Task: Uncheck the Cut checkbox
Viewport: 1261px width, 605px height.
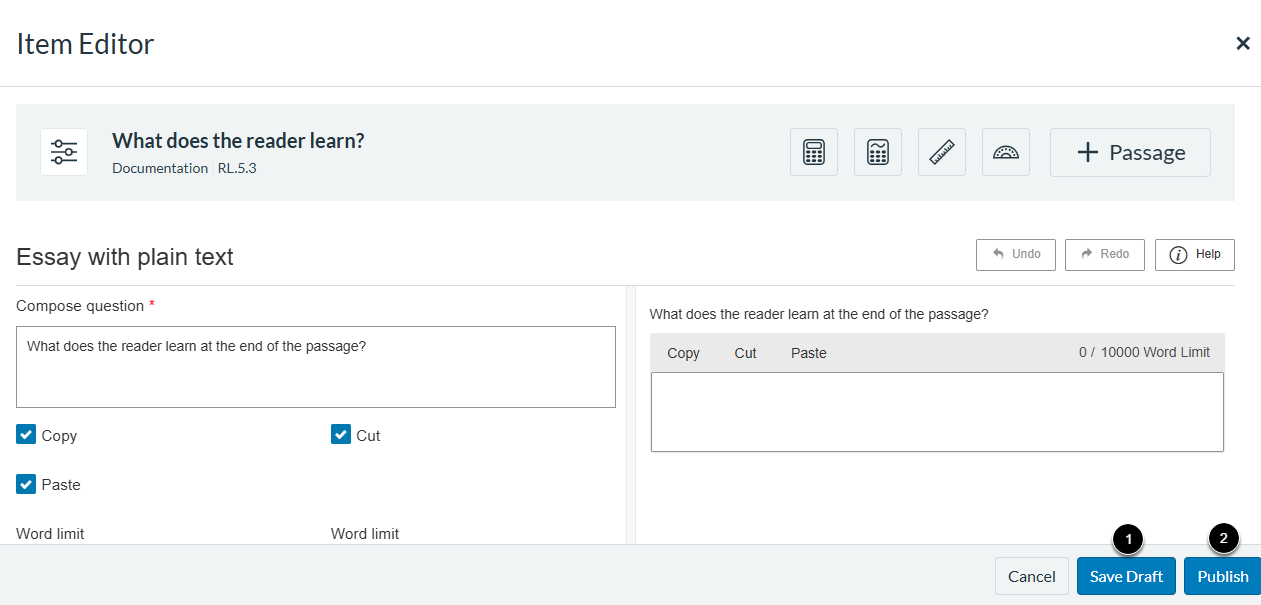Action: pyautogui.click(x=341, y=435)
